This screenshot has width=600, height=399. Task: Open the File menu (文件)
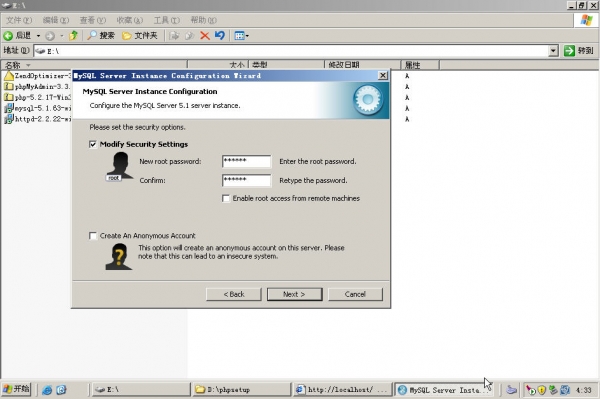click(x=19, y=20)
